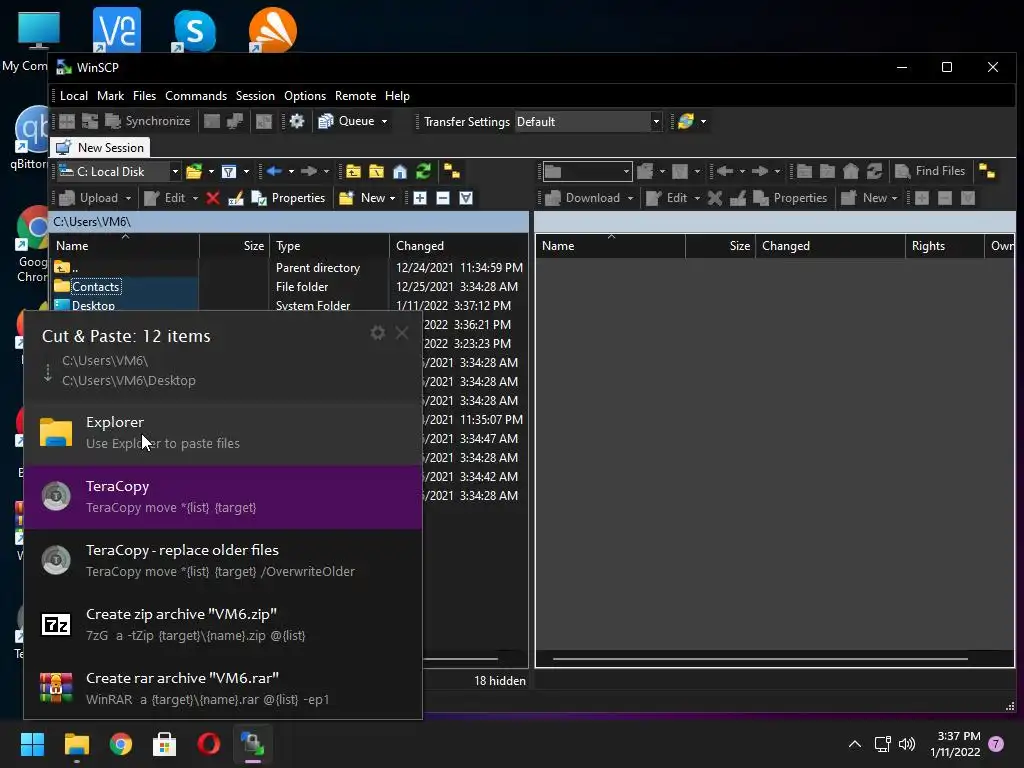Click the Windows Start button
The width and height of the screenshot is (1024, 768).
tap(33, 744)
